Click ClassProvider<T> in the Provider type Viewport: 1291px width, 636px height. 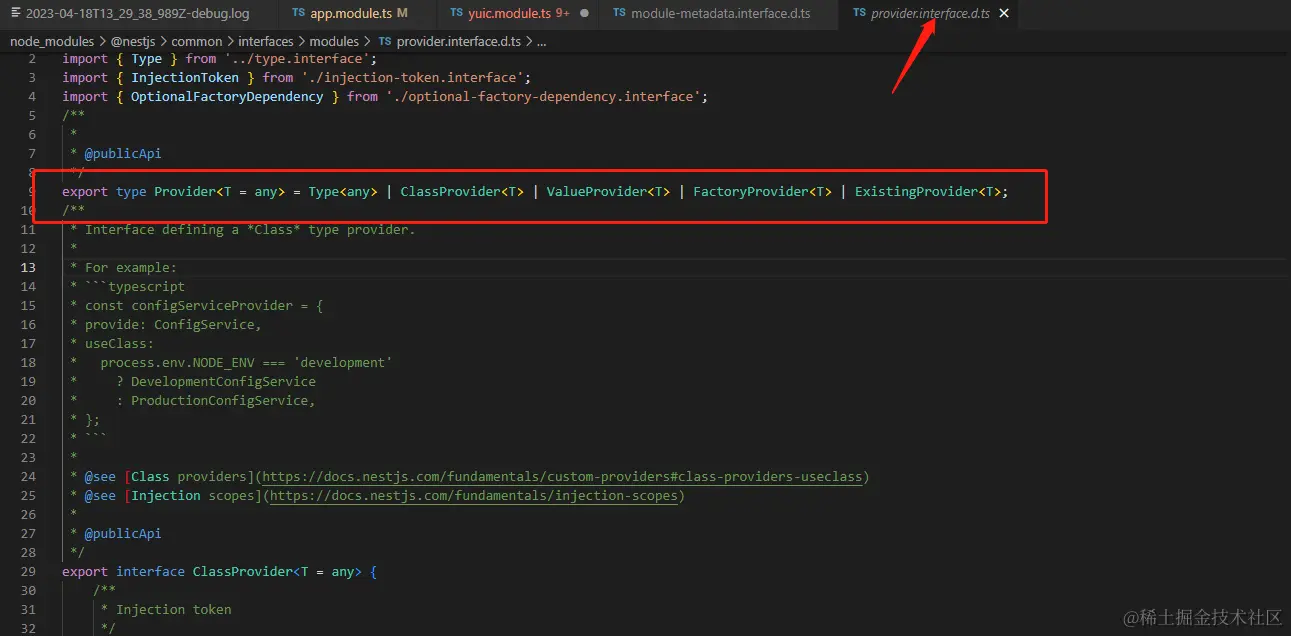tap(462, 192)
